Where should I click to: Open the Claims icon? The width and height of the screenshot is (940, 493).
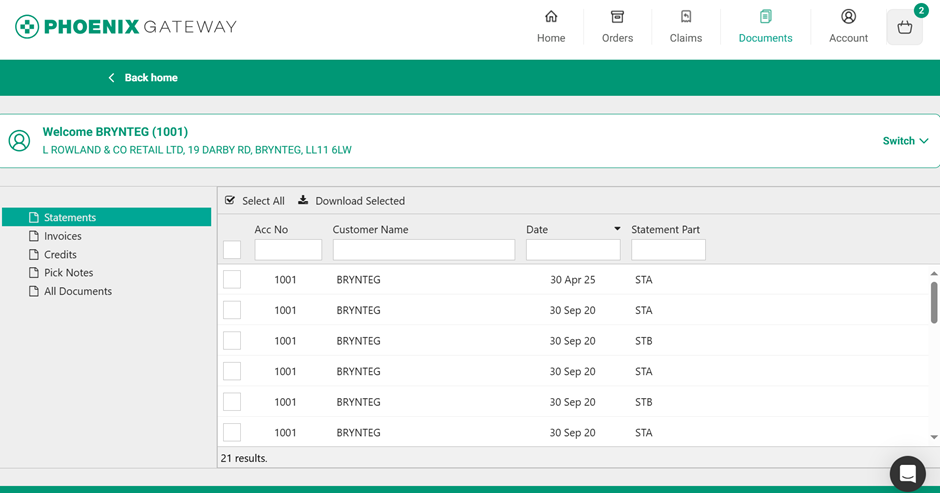point(686,17)
